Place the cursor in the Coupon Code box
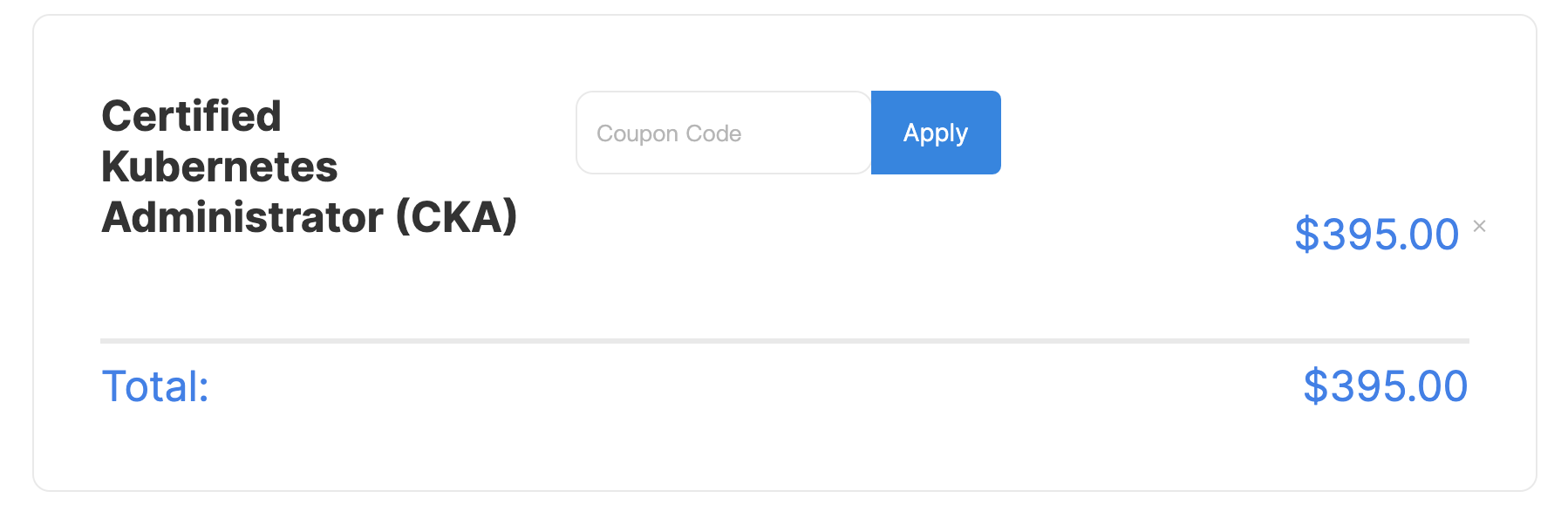1568x532 pixels. 724,133
